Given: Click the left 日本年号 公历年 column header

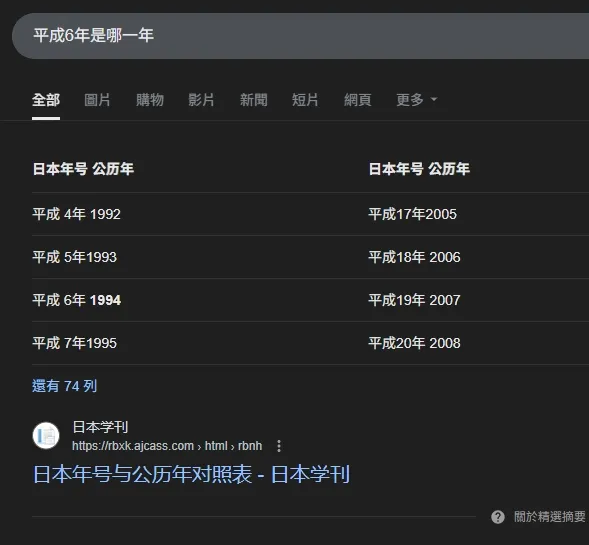Looking at the screenshot, I should point(83,169).
